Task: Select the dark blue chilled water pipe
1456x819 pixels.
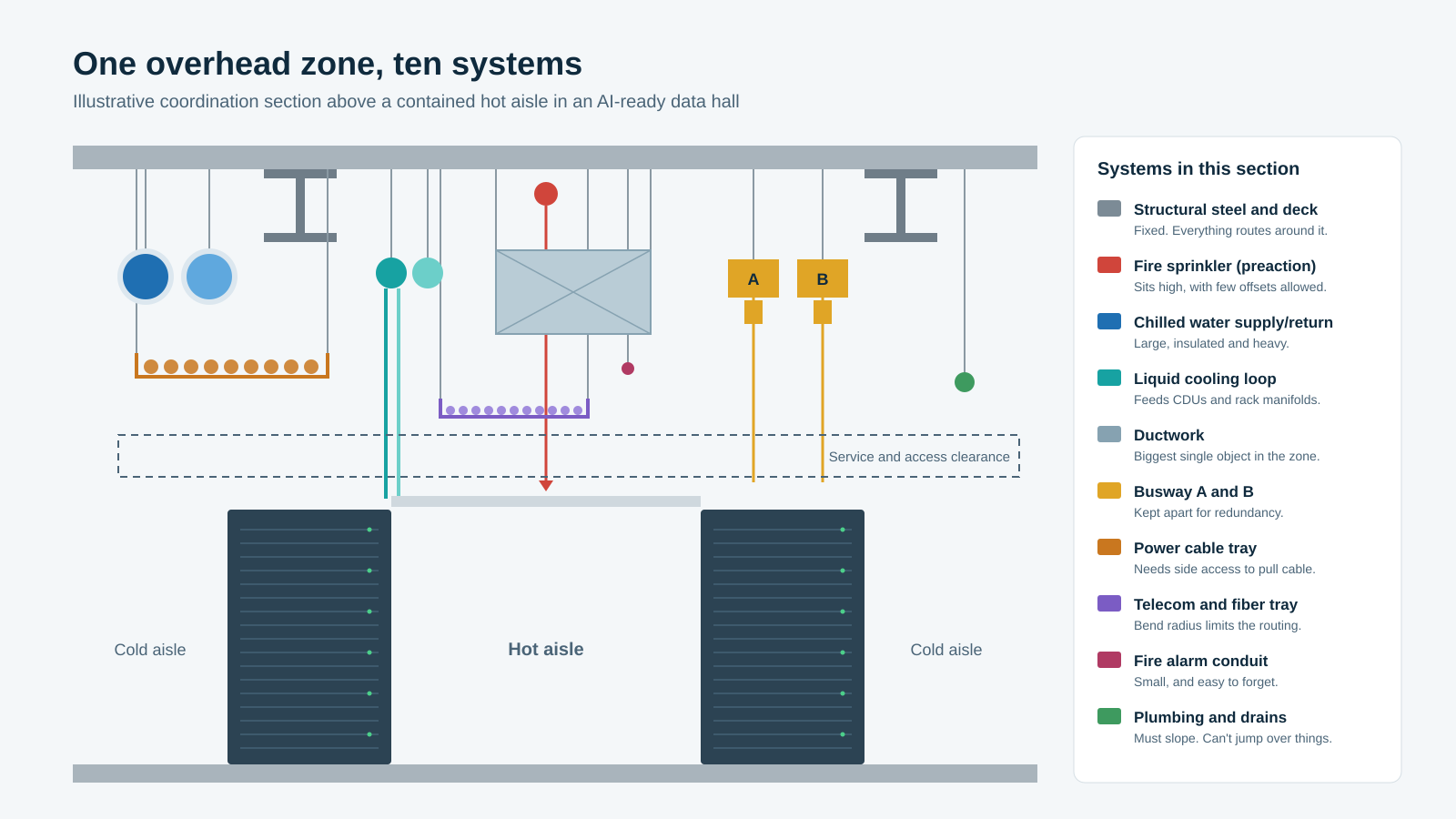Action: 146,277
